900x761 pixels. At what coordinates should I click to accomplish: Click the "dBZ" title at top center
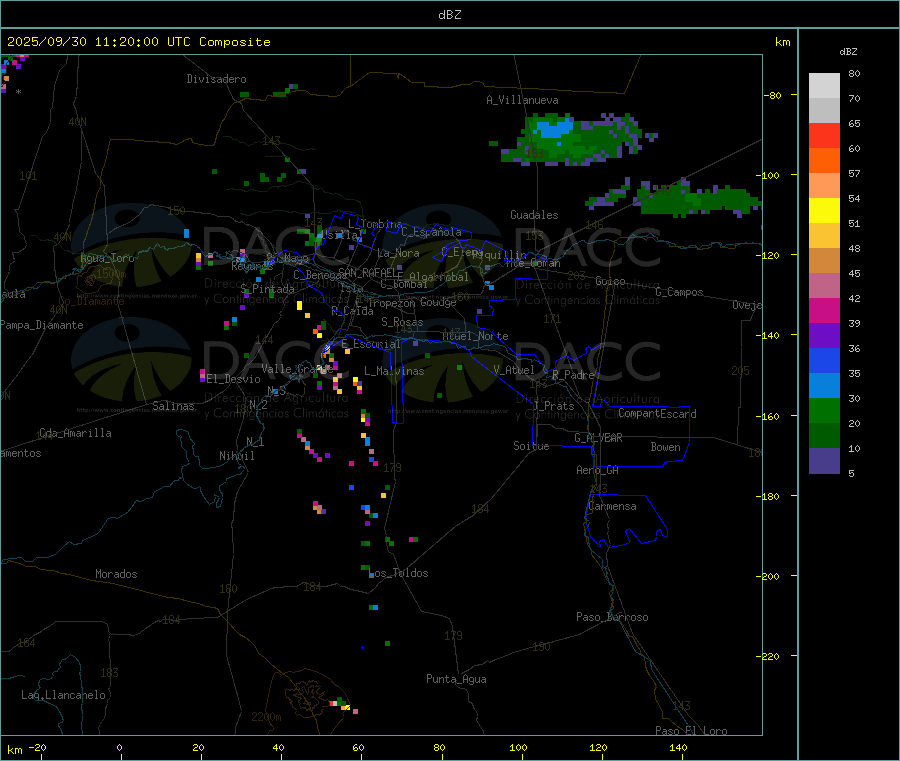(x=449, y=15)
